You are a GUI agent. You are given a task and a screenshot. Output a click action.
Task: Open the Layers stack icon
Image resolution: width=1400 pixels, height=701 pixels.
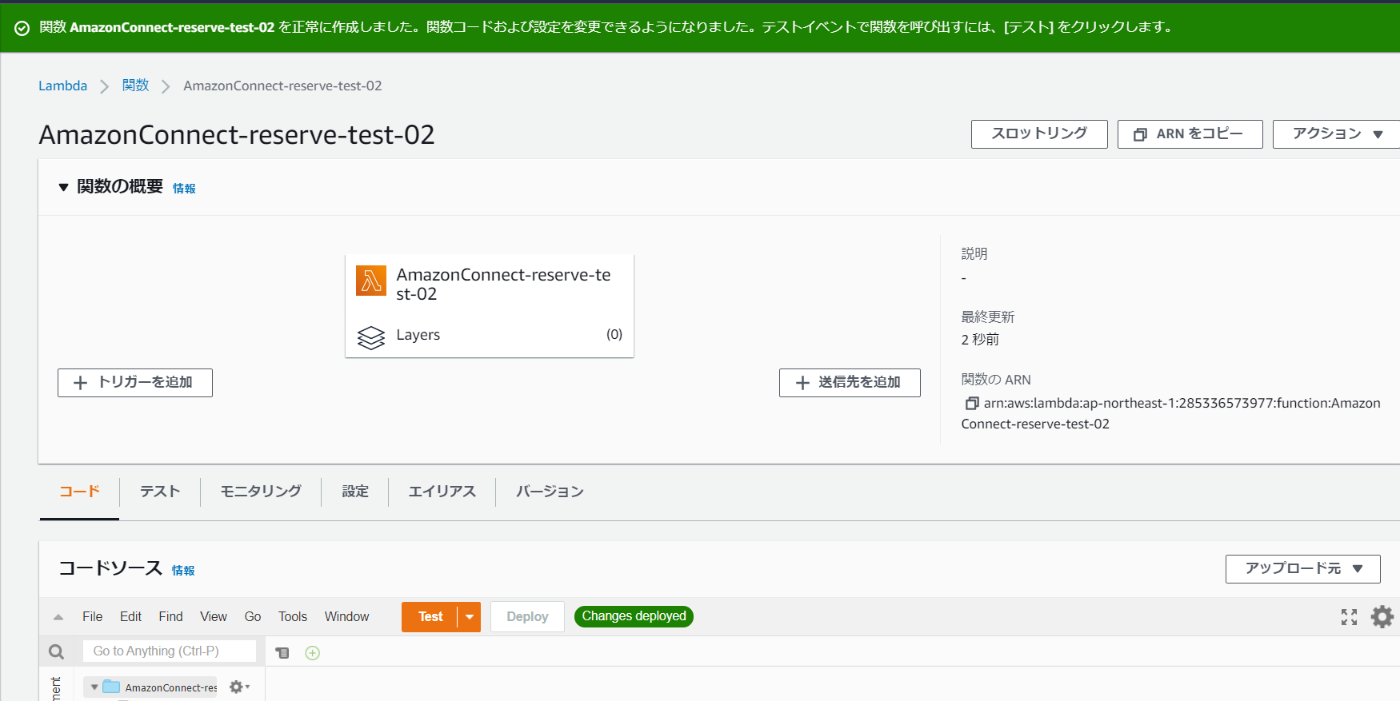371,337
